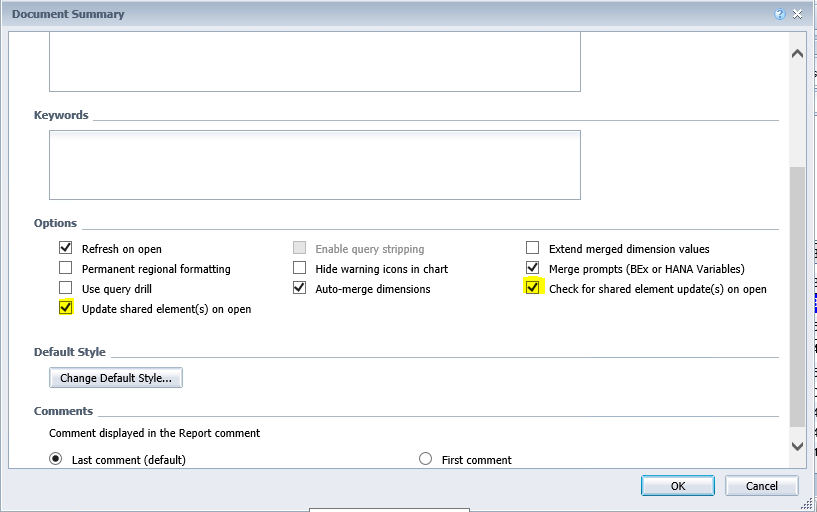This screenshot has height=512, width=817.
Task: Toggle Update shared element(s) on open
Action: 66,308
